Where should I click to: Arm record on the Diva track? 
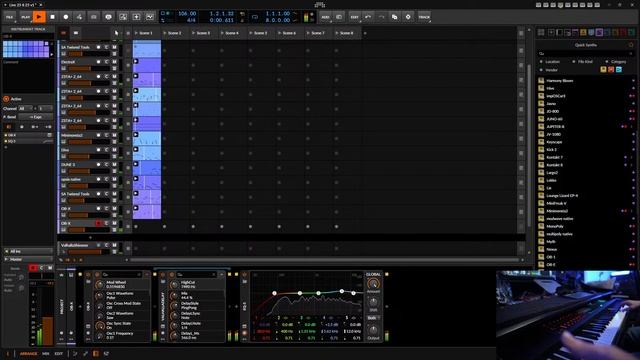98,150
